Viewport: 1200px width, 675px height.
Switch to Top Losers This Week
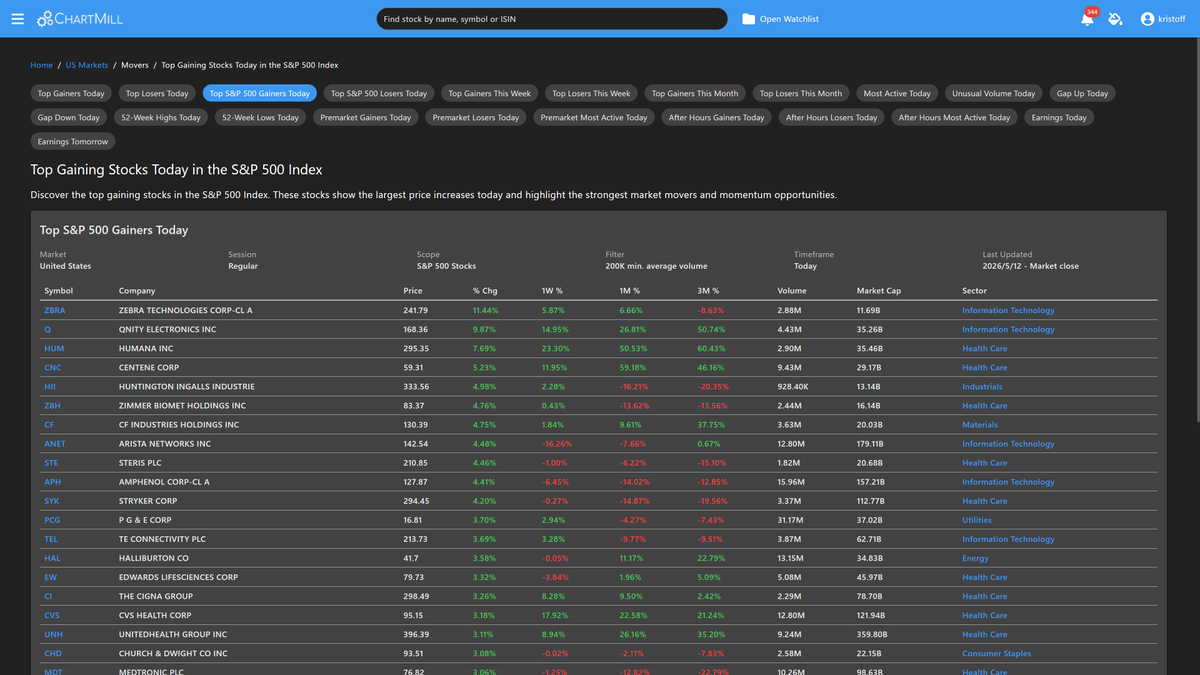pyautogui.click(x=591, y=93)
